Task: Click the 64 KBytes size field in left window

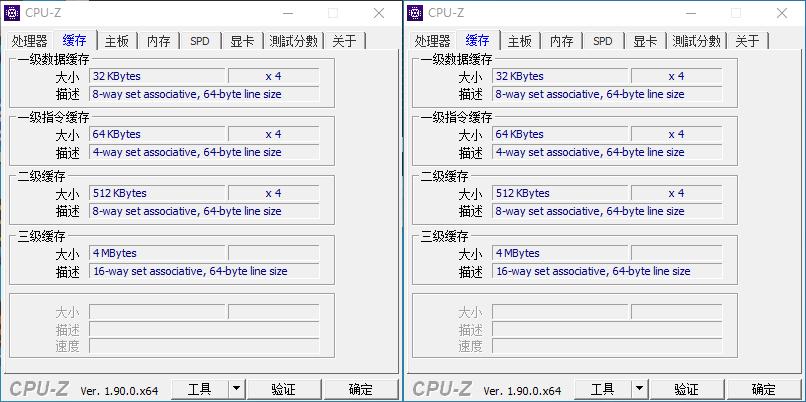Action: (157, 134)
